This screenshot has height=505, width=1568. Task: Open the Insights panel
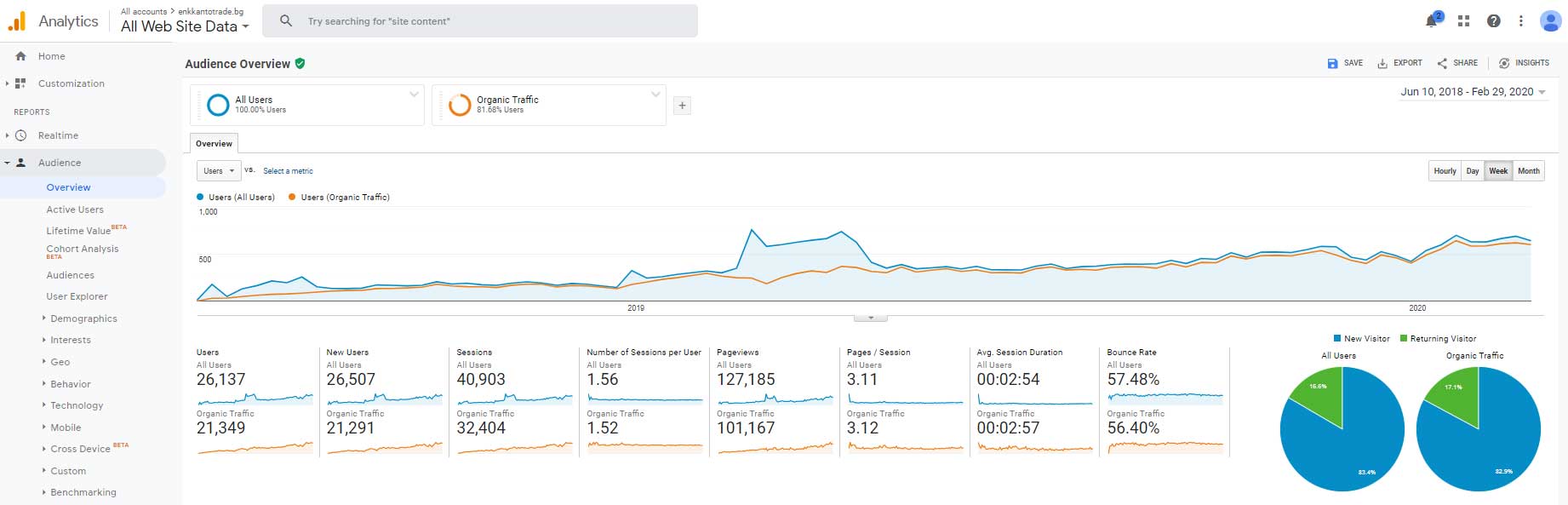pos(1523,63)
